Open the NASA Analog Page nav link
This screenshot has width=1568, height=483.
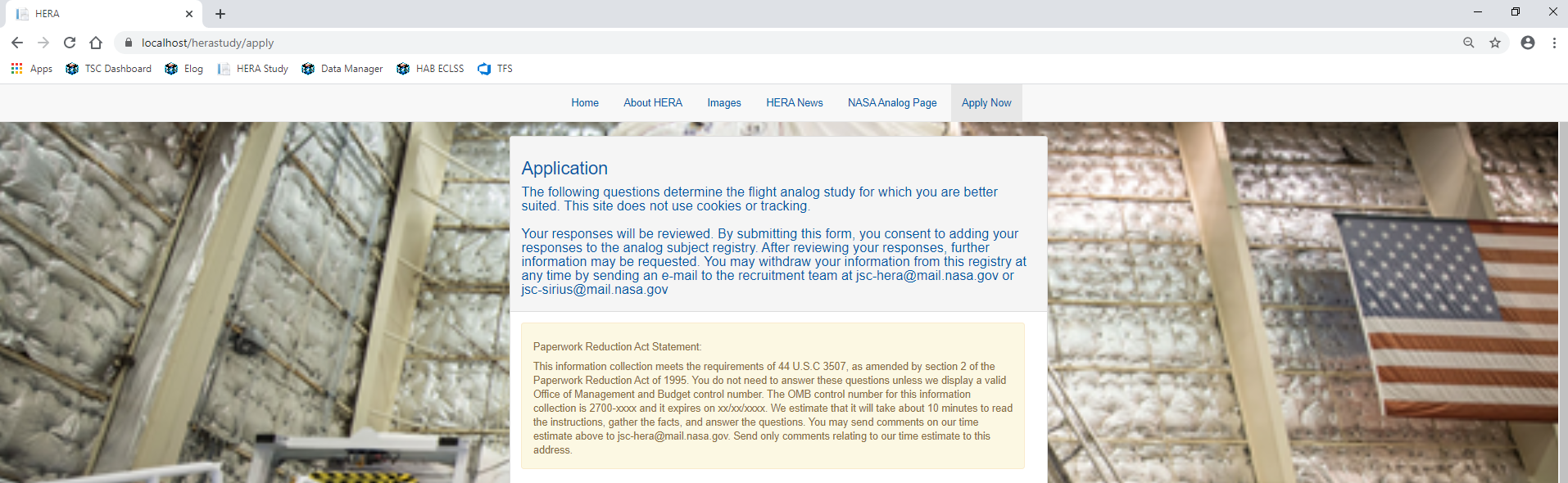(x=892, y=103)
